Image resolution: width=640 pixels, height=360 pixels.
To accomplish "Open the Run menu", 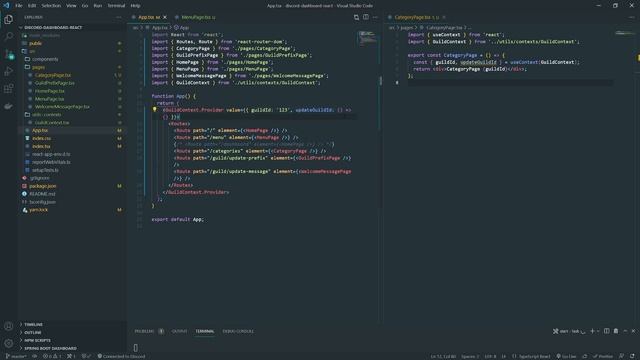I will [98, 6].
